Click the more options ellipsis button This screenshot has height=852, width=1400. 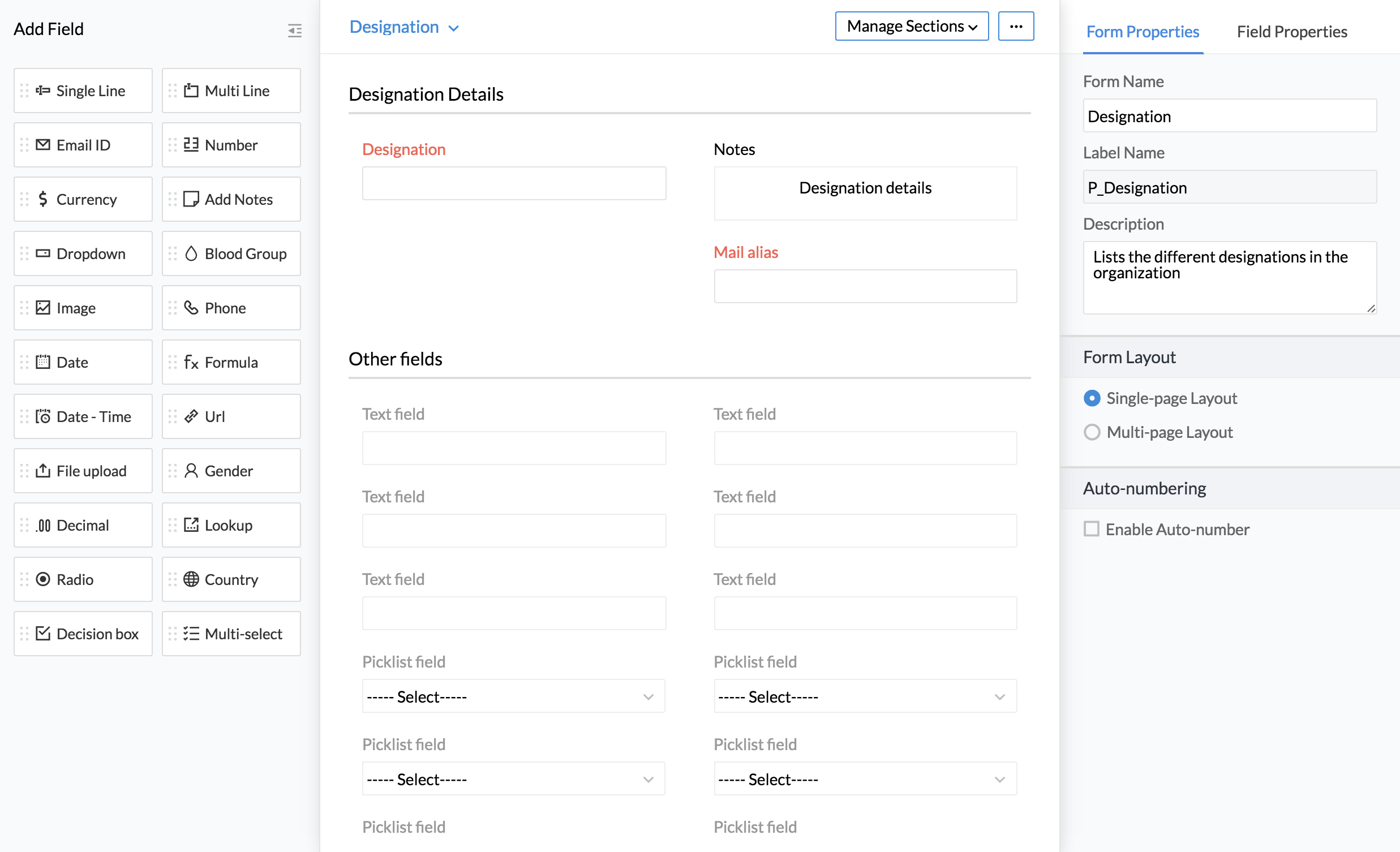coord(1015,26)
